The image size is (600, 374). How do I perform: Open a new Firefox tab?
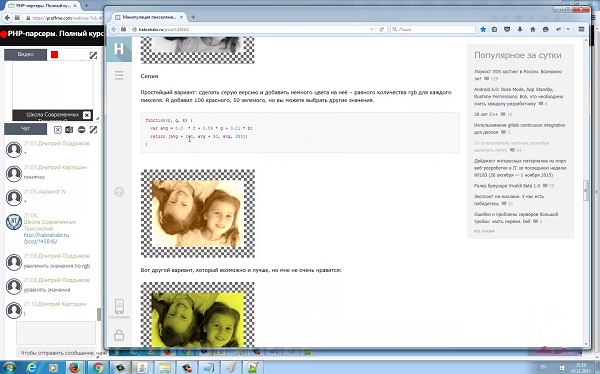[193, 17]
